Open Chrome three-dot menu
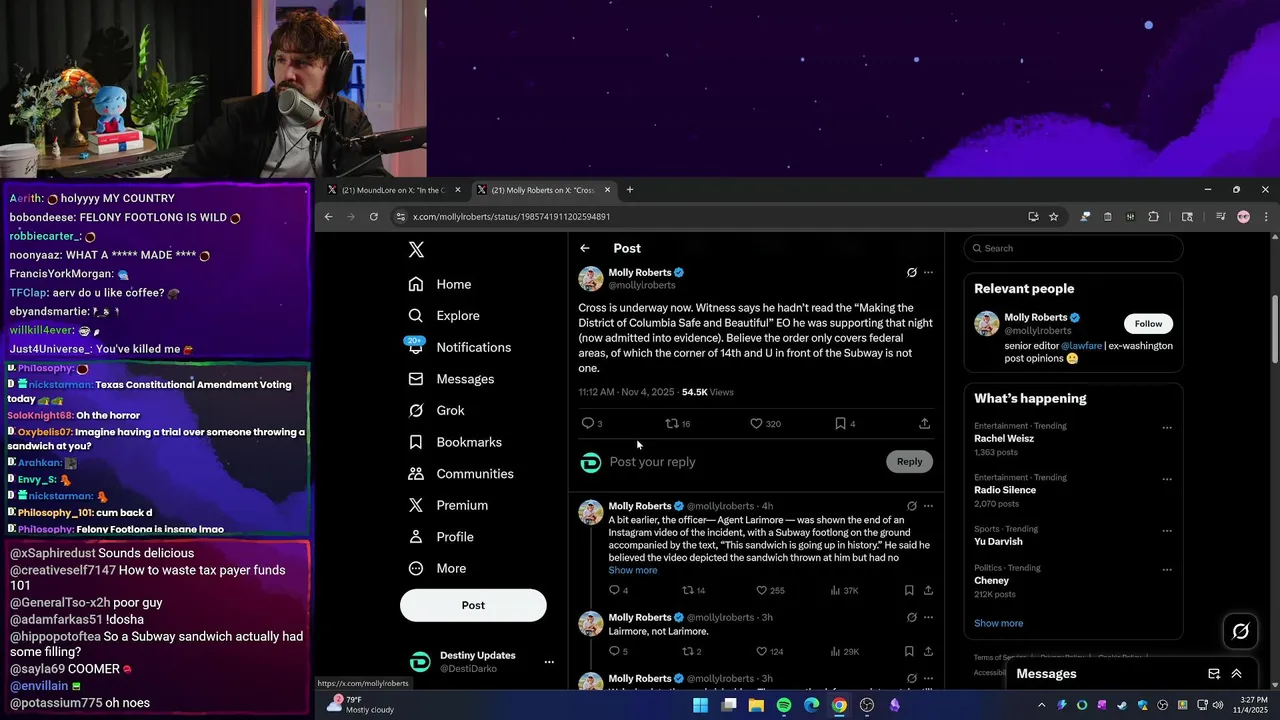The height and width of the screenshot is (720, 1280). (x=1266, y=216)
